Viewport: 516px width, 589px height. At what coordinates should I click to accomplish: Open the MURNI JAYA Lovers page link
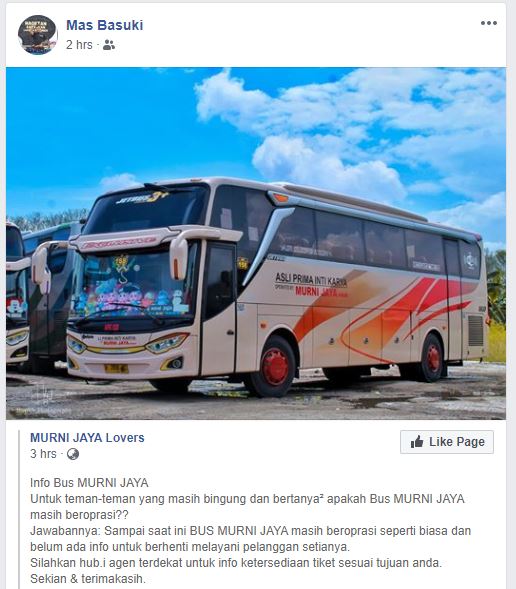click(x=87, y=438)
